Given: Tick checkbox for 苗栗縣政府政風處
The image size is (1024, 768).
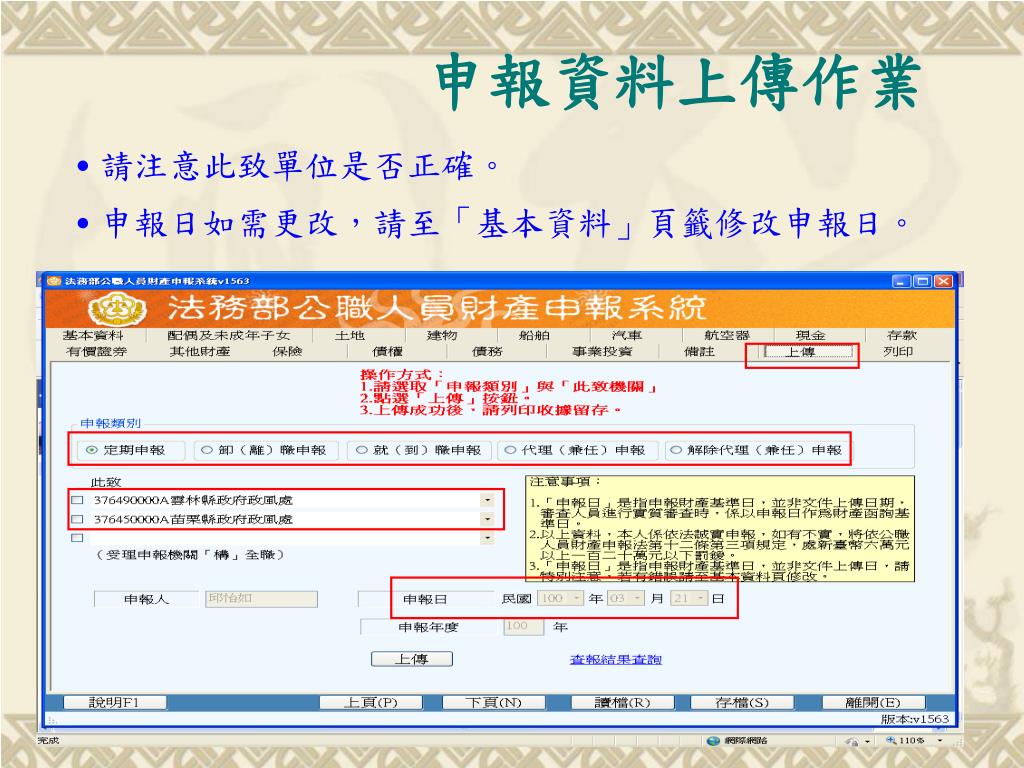Looking at the screenshot, I should pos(77,519).
